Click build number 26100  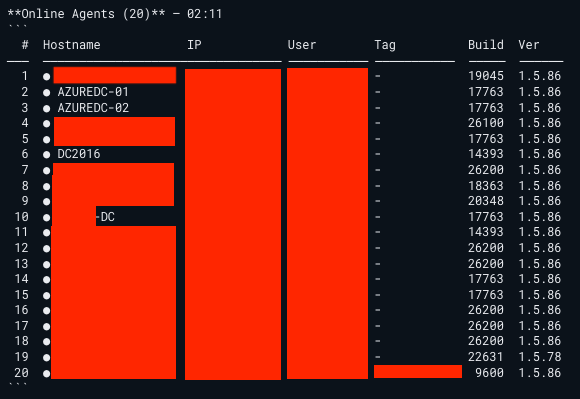[x=486, y=123]
